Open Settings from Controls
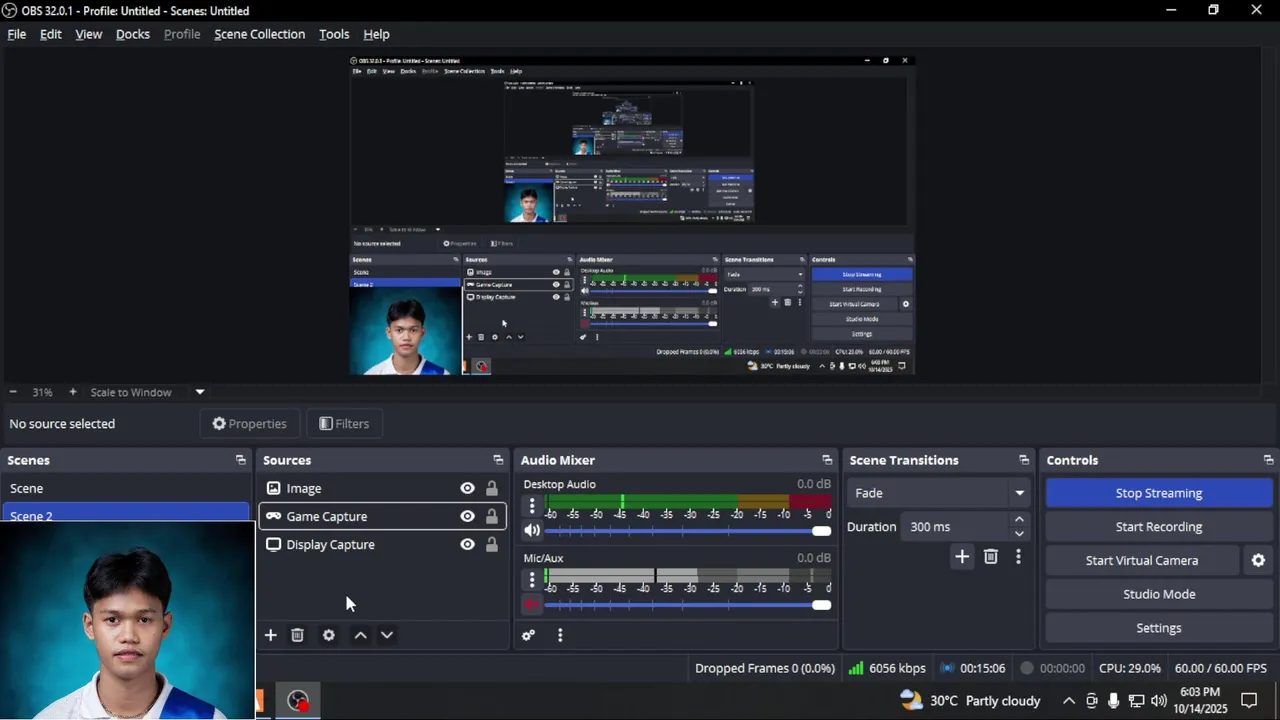This screenshot has width=1280, height=720. [1159, 628]
